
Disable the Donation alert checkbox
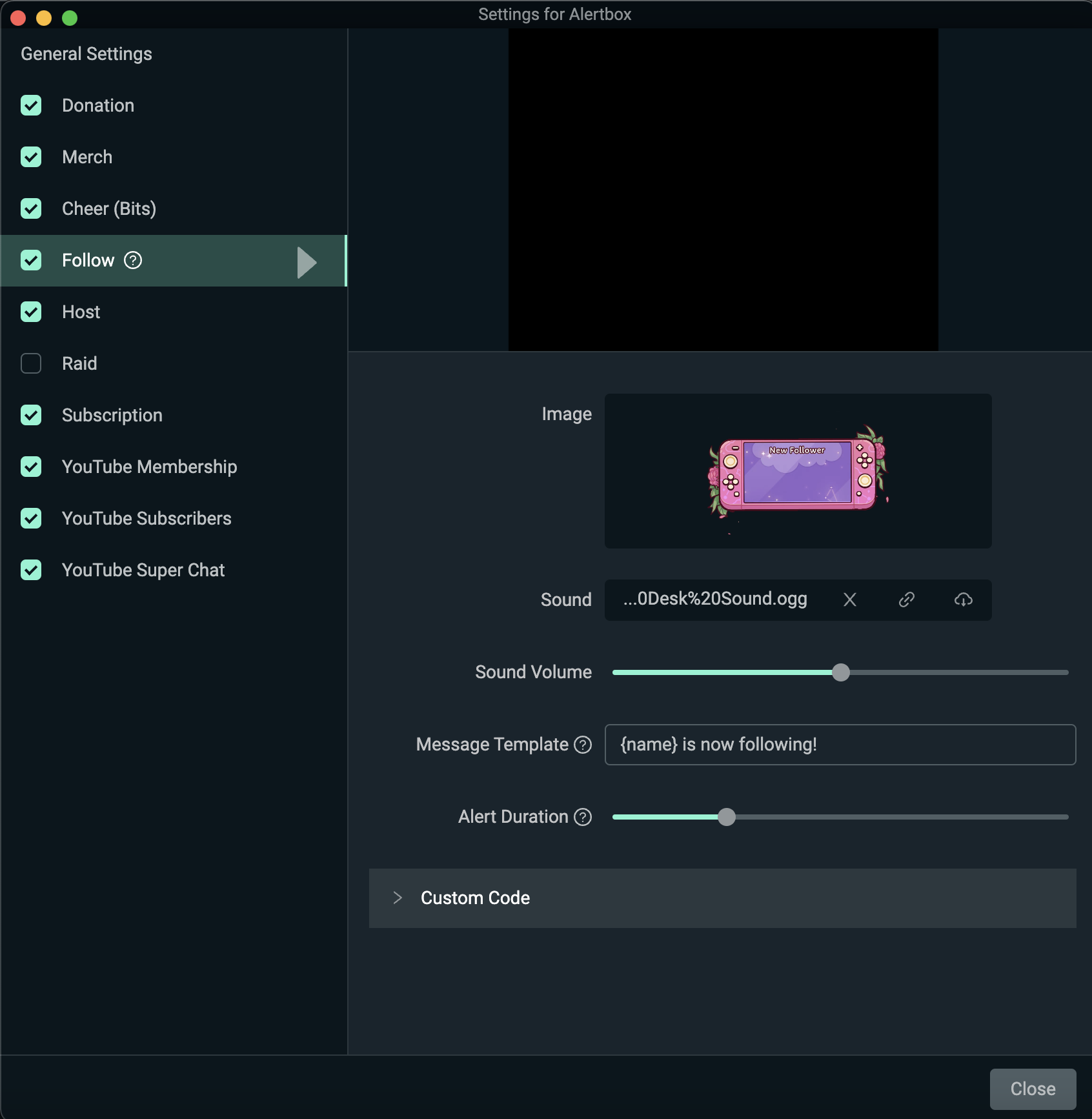point(31,105)
